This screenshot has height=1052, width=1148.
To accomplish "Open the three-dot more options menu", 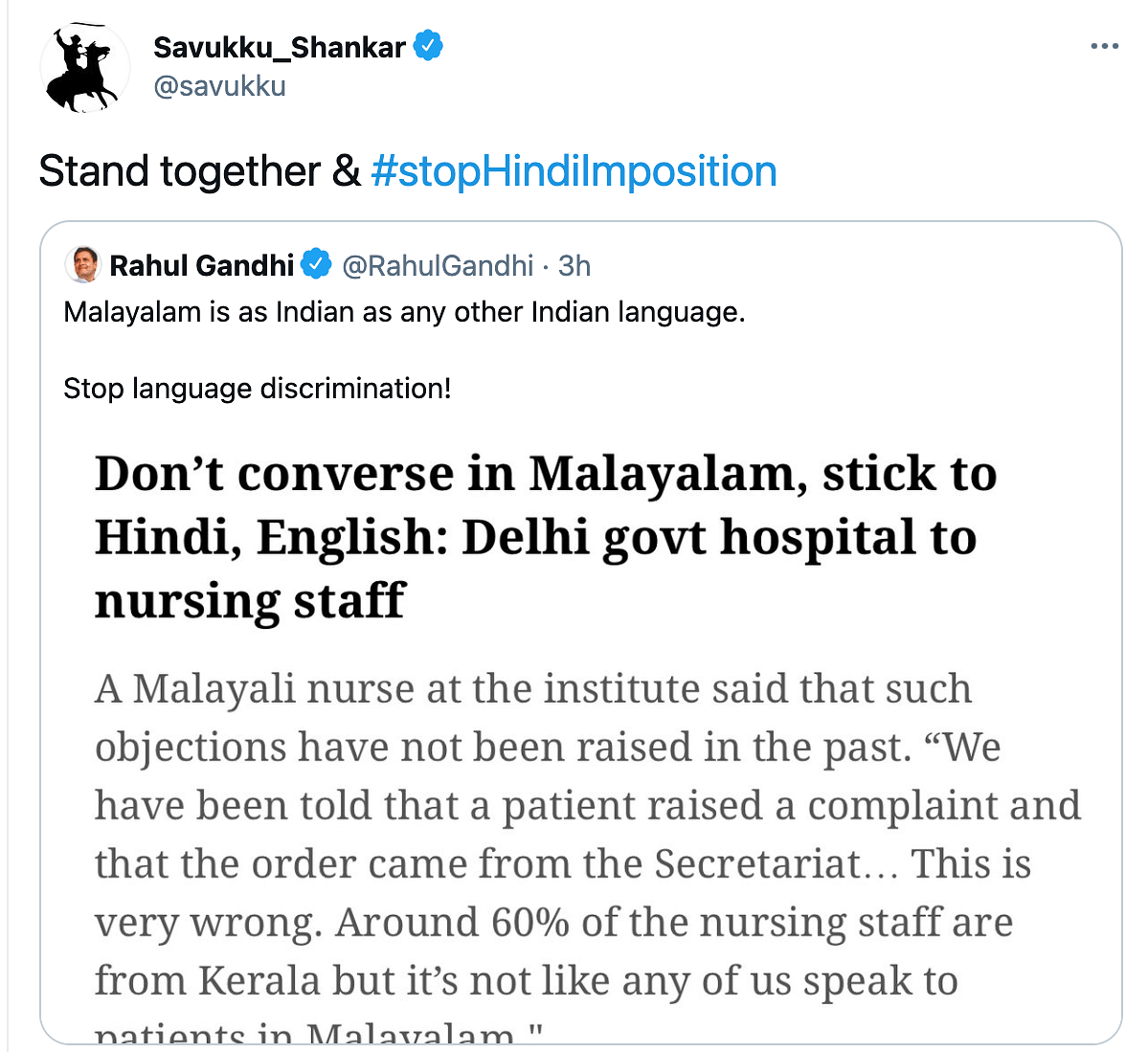I will coord(1104,46).
